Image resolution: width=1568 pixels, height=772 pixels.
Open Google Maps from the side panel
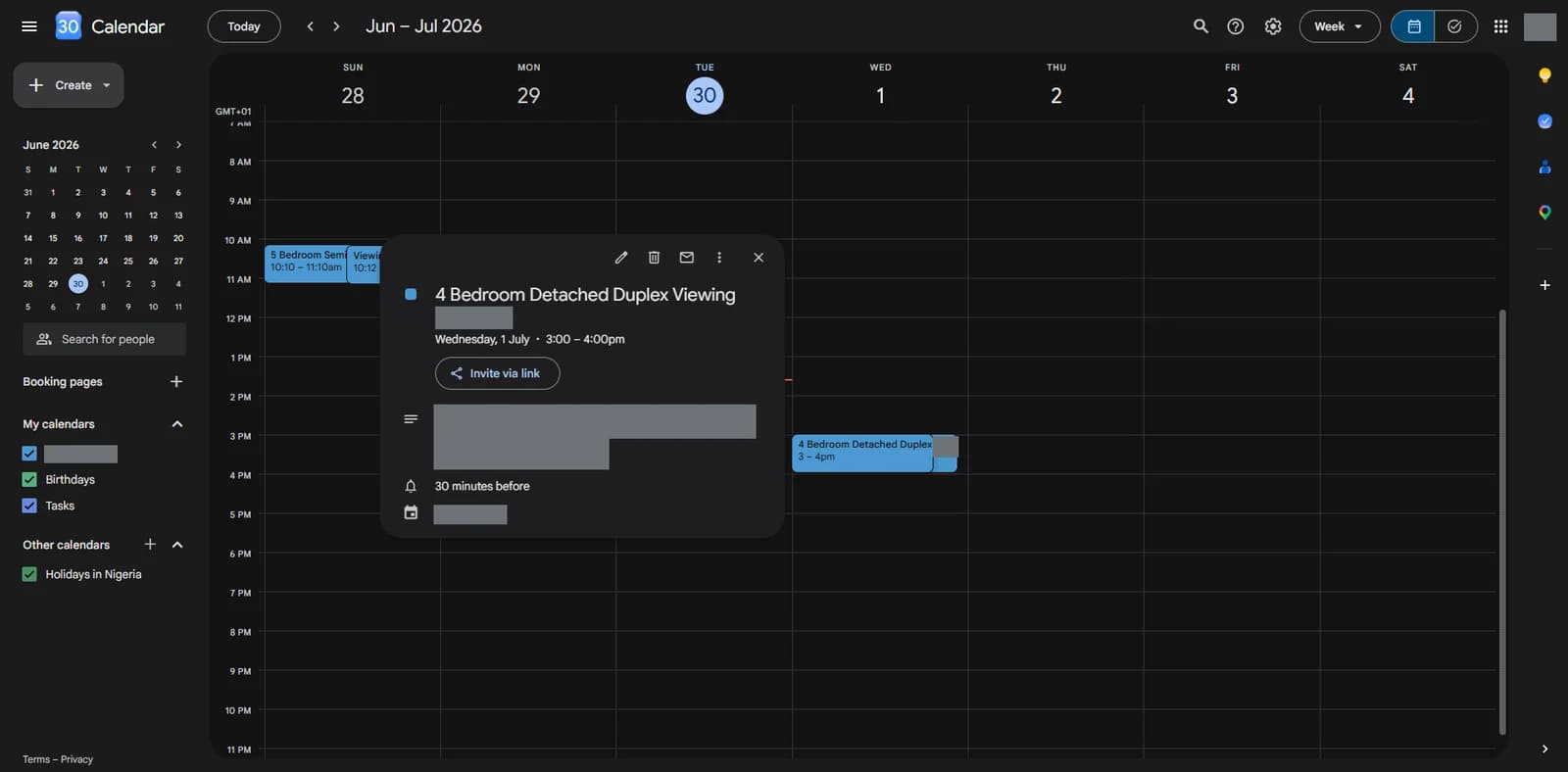point(1544,213)
